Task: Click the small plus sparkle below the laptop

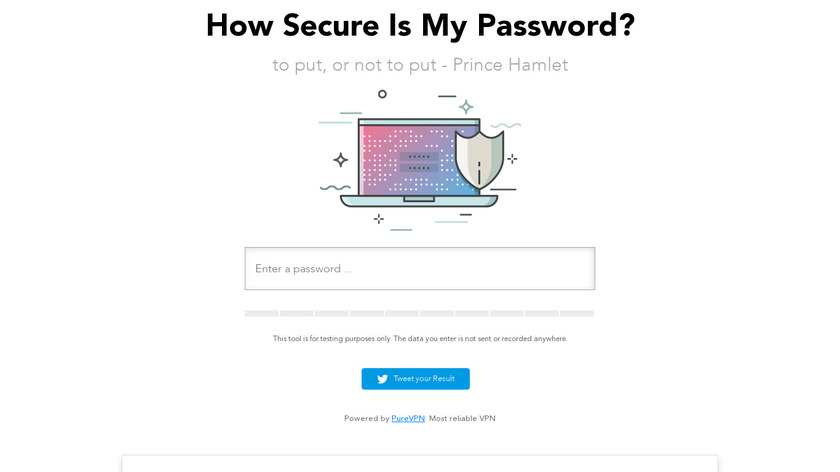Action: 378,218
